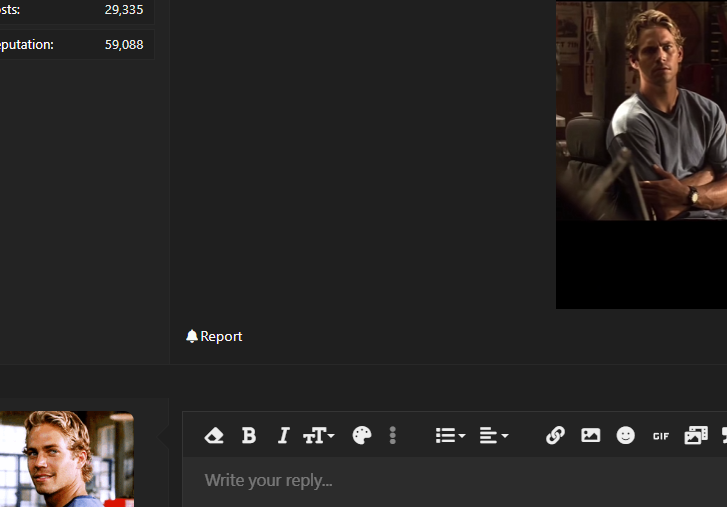Viewport: 727px width, 507px height.
Task: Click the reputation score 59,088
Action: coord(124,44)
